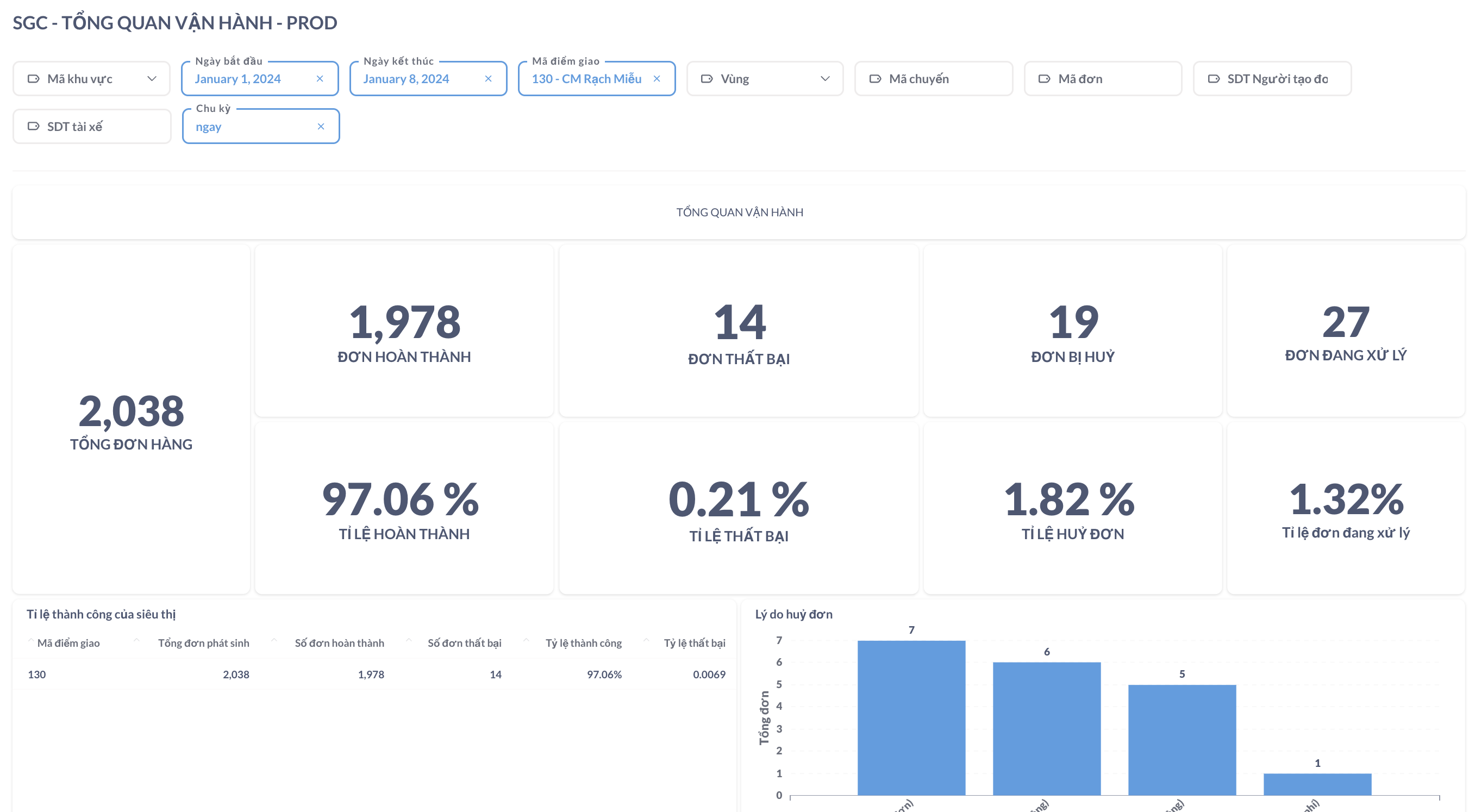The image size is (1475, 812).
Task: Edit the January 8, 2024 end date
Action: tap(406, 78)
